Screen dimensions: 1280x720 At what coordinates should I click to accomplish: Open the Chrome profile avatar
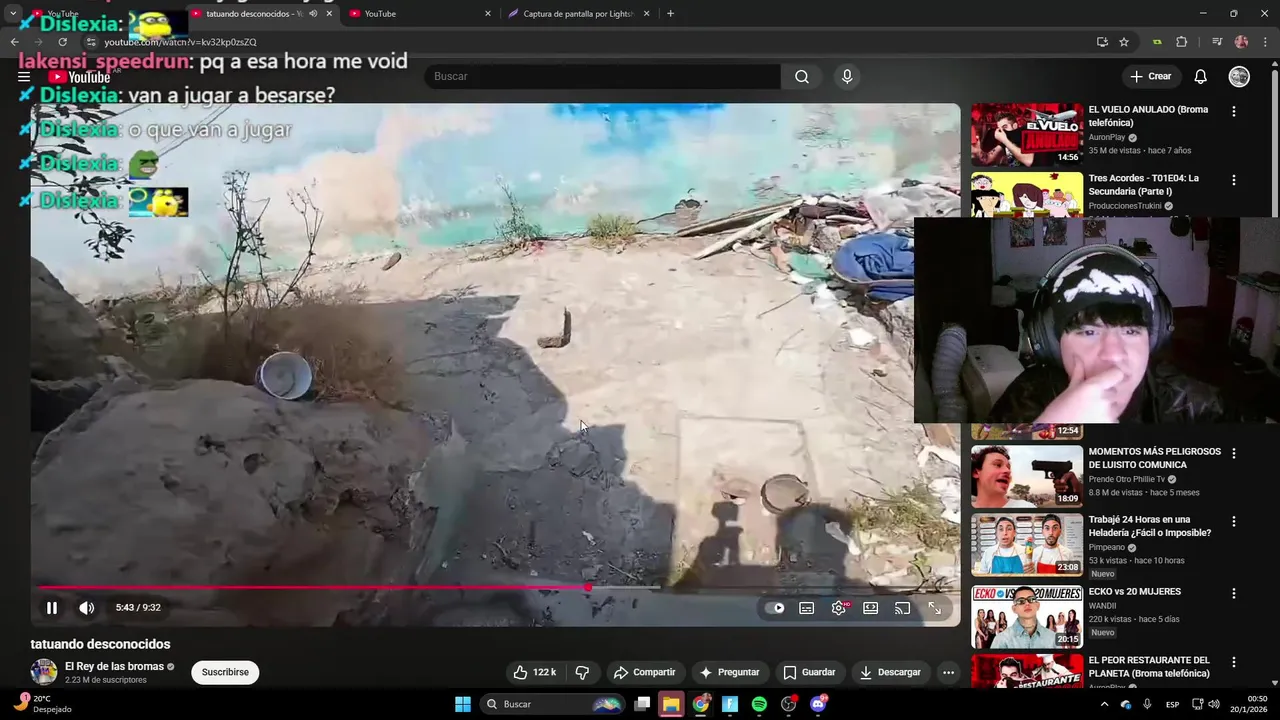point(1241,42)
